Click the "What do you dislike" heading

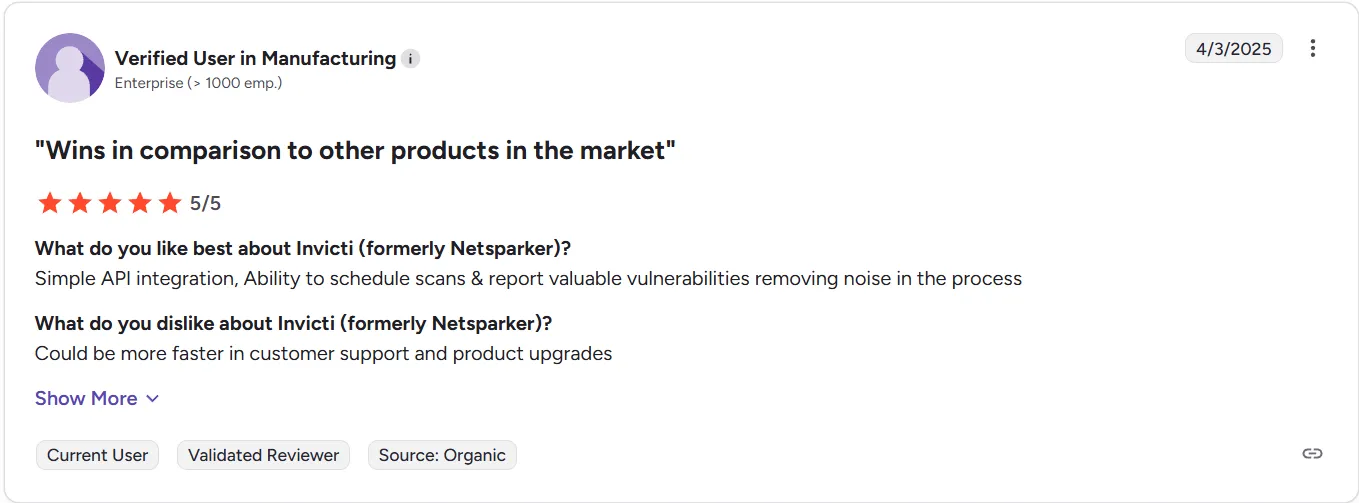pos(293,323)
